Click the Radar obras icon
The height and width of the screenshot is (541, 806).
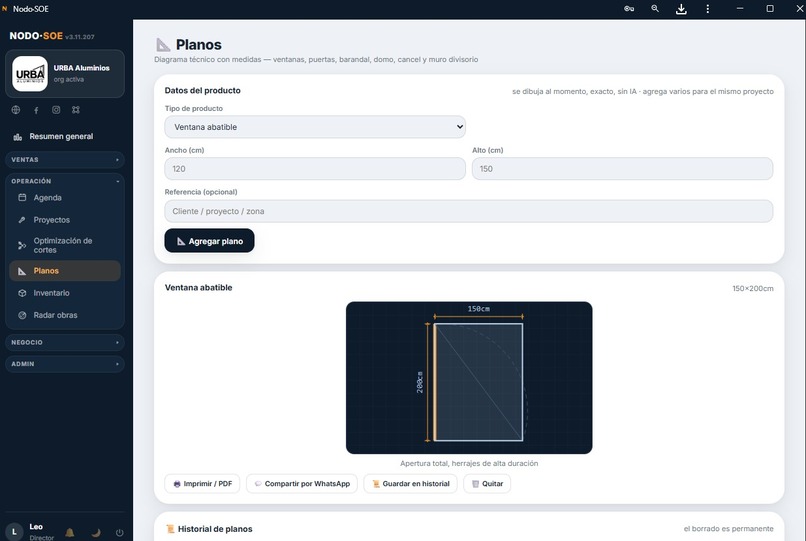point(22,315)
